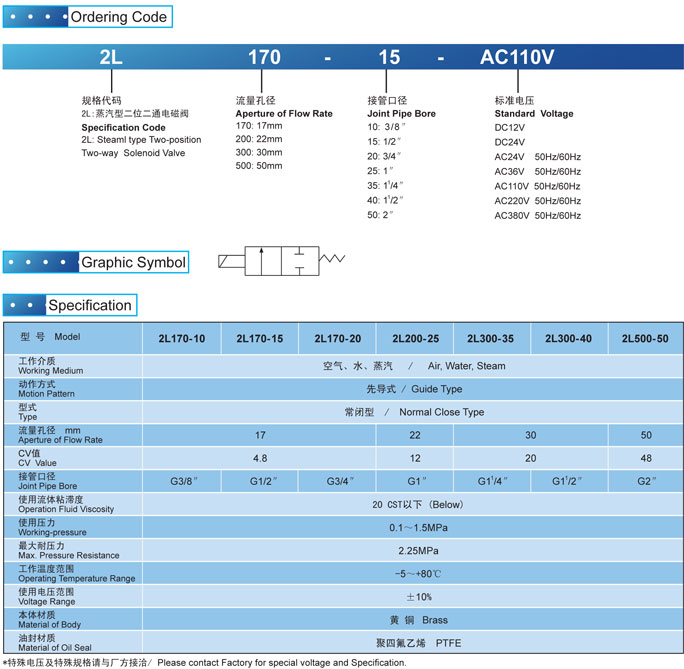Click the 'PTFE' oil seal material value
The width and height of the screenshot is (684, 669).
click(448, 643)
